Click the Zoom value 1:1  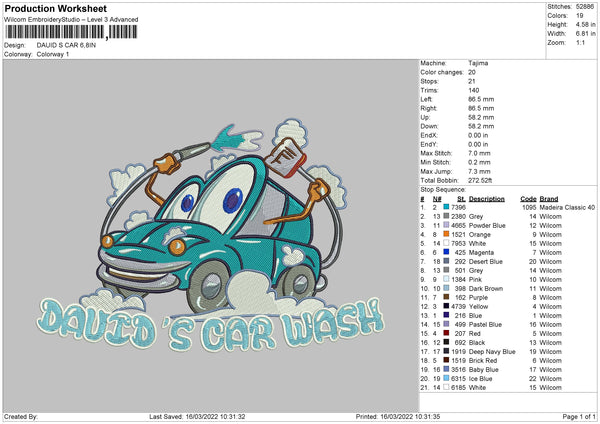coord(580,42)
